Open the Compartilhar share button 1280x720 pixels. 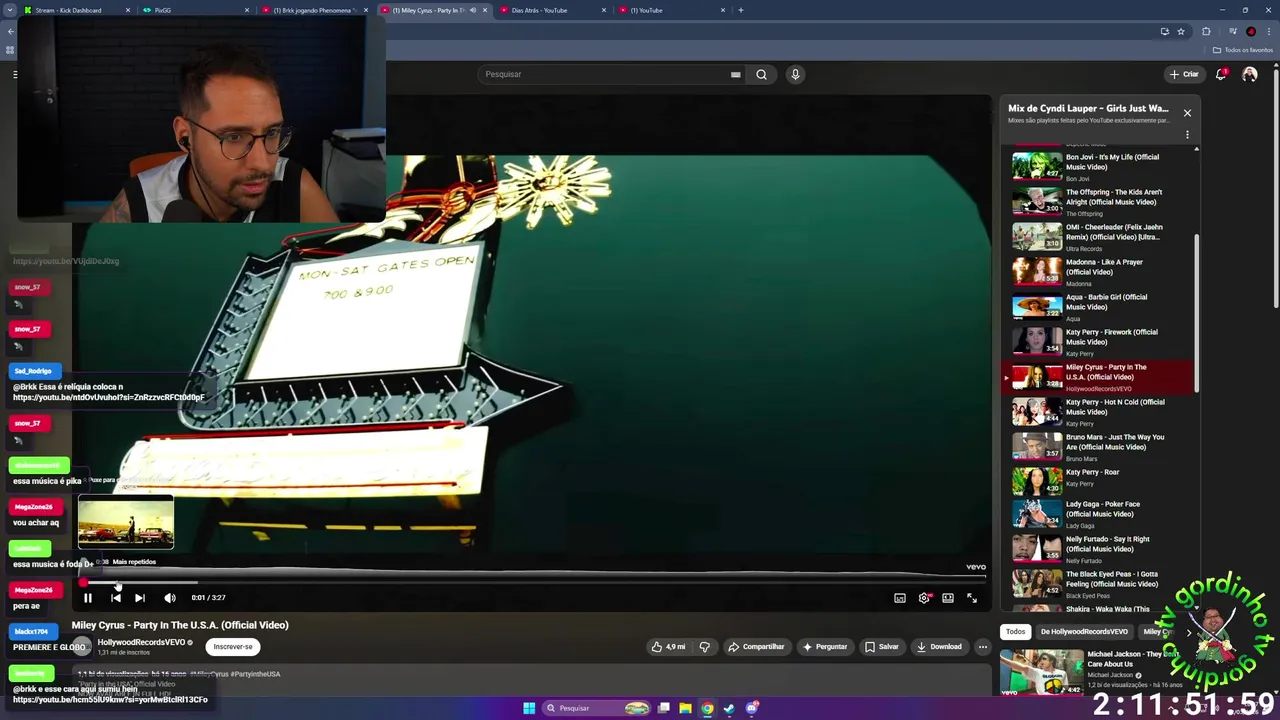pyautogui.click(x=756, y=647)
